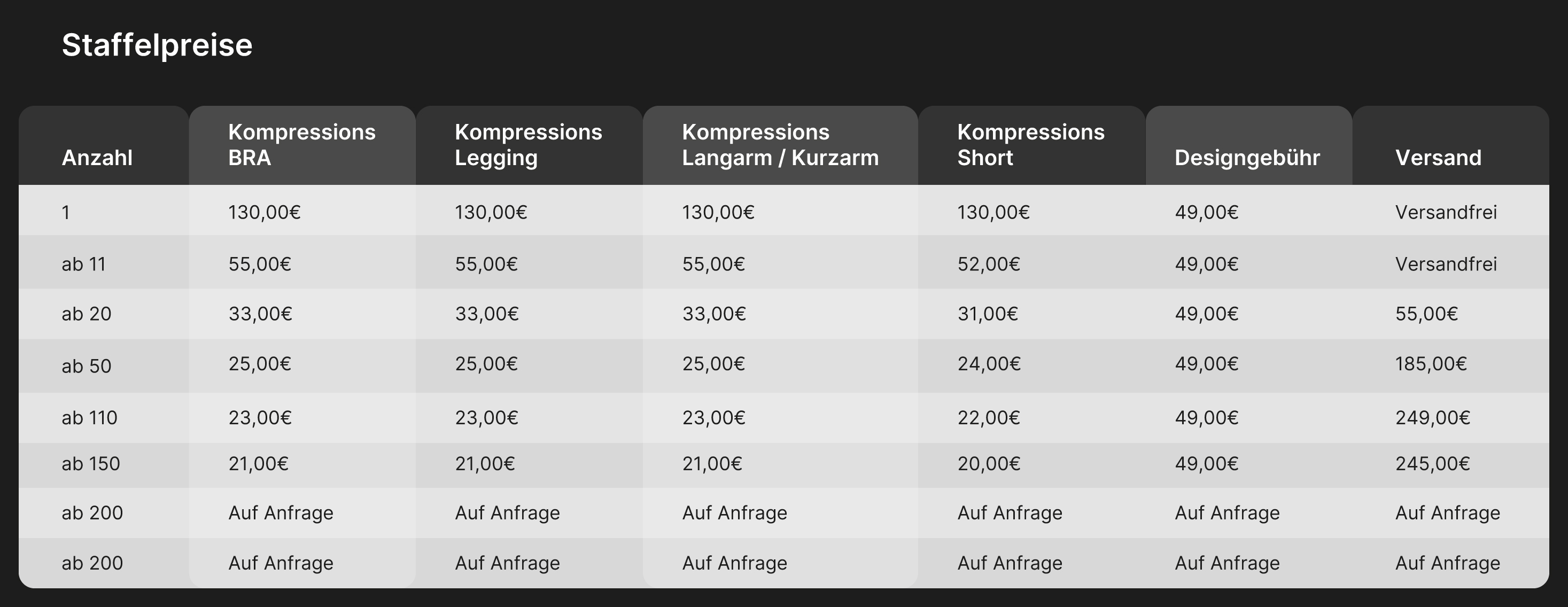Click the Kompressions Langarm / Kurzarm header
This screenshot has height=607, width=1568.
[x=780, y=145]
